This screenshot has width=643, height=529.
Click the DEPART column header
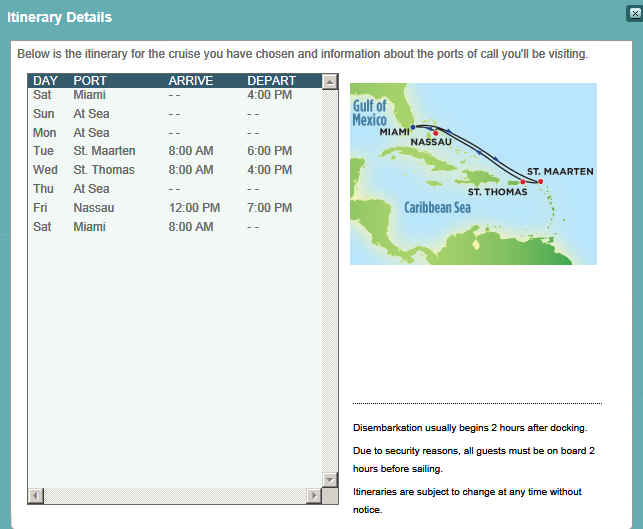pos(271,81)
